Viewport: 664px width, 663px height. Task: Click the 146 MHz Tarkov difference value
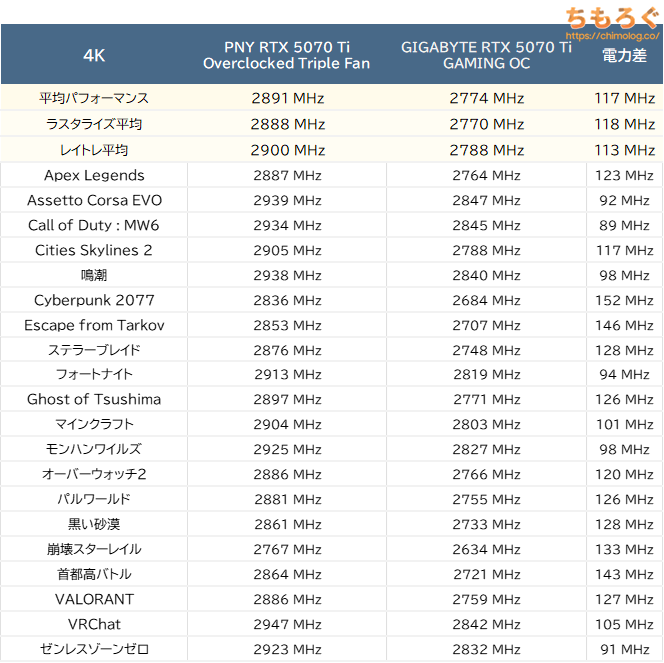[x=624, y=325]
